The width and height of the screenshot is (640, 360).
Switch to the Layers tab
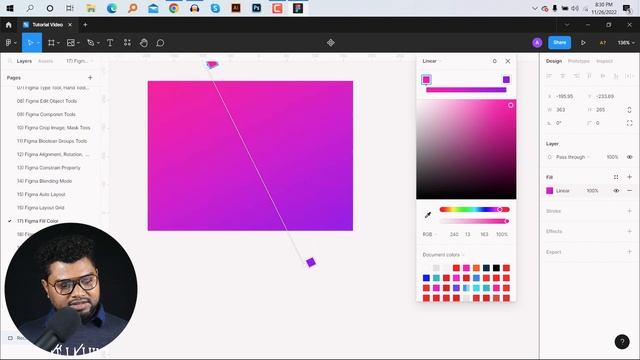(24, 61)
